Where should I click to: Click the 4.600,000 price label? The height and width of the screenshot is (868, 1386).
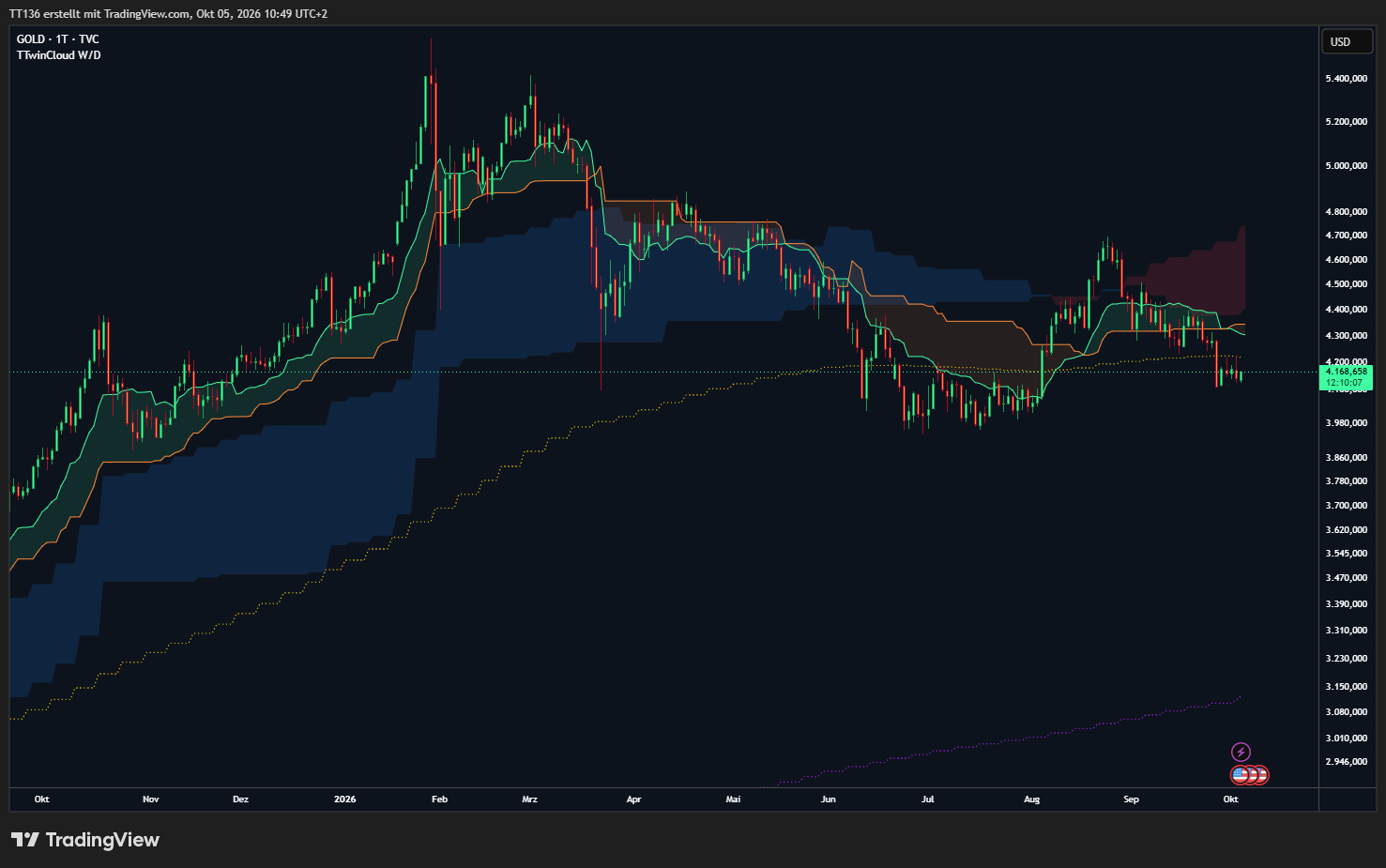pos(1346,260)
